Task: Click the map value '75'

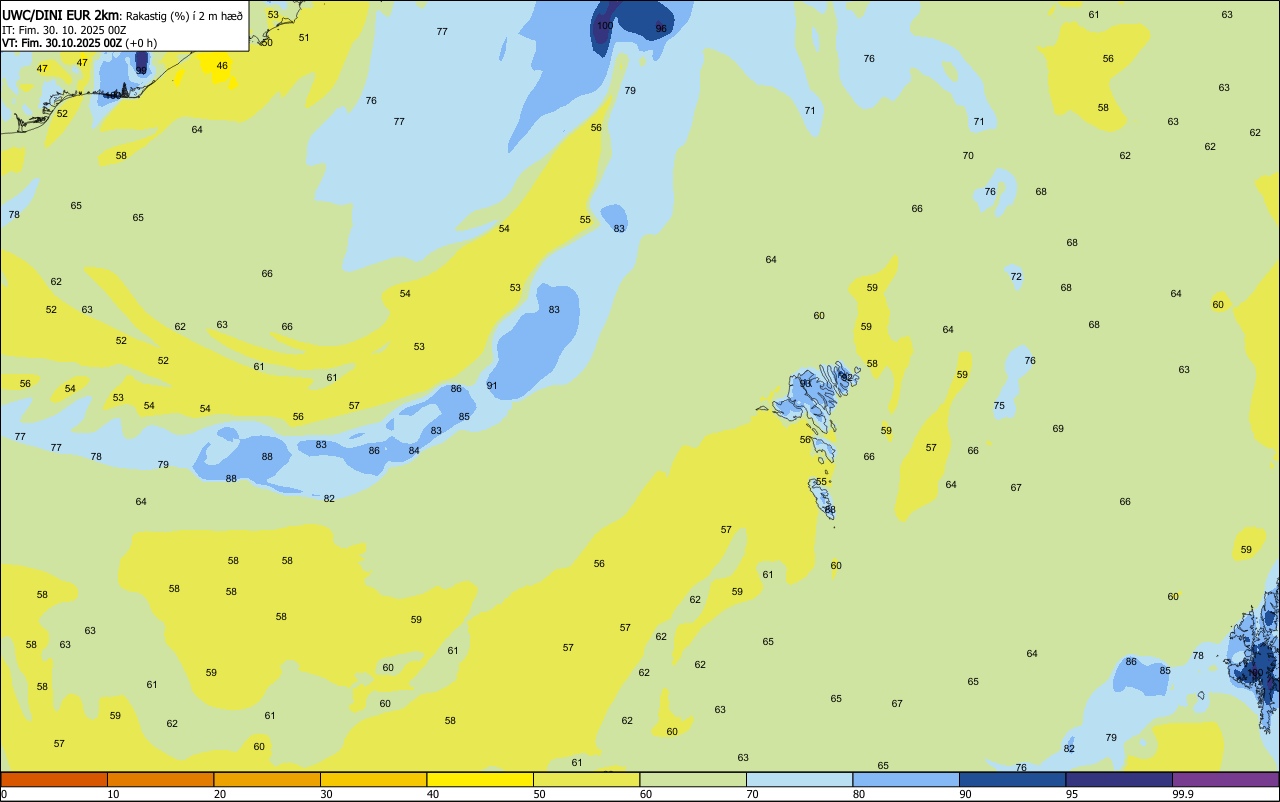Action: pos(999,406)
